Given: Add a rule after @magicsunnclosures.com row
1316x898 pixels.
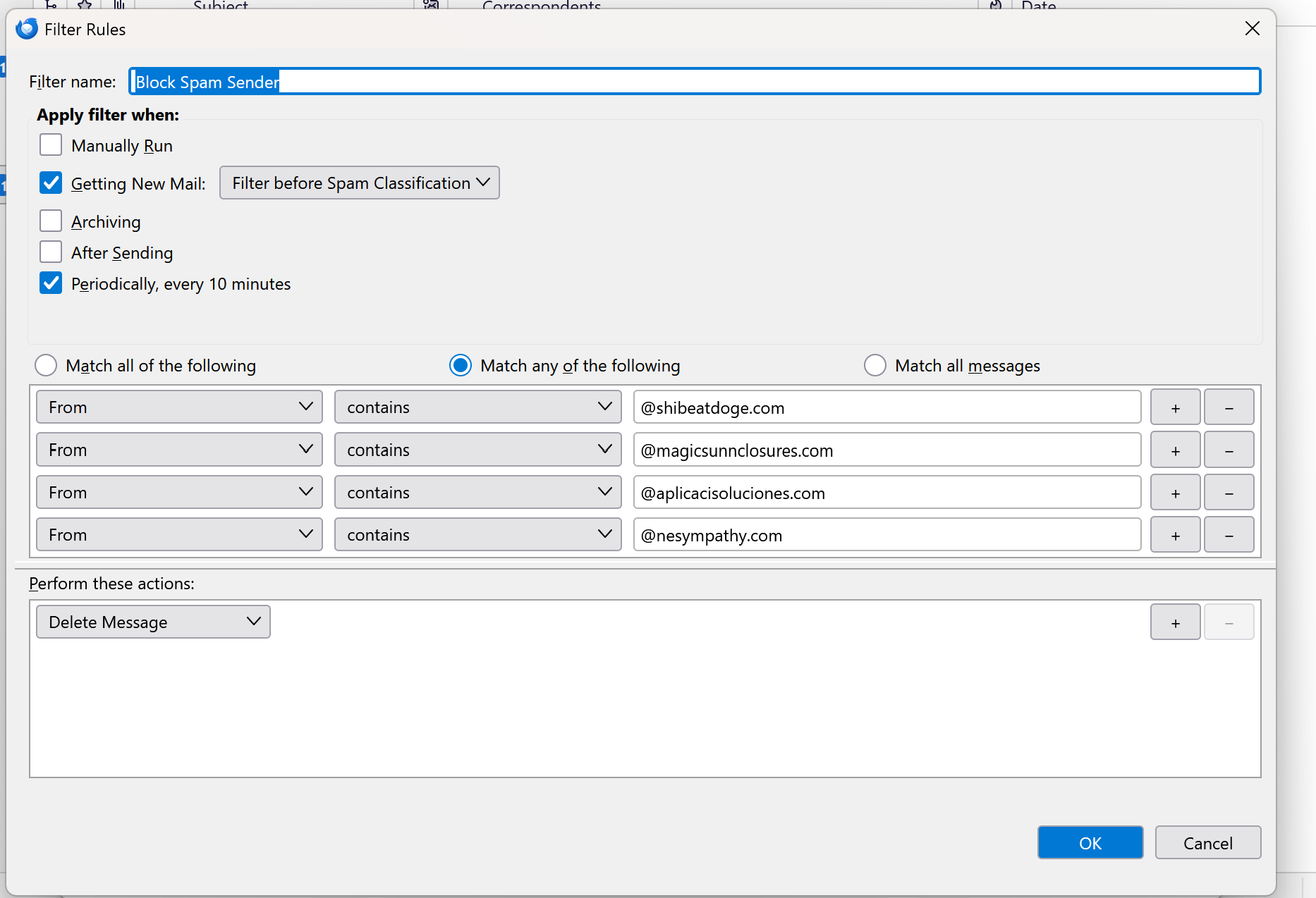Looking at the screenshot, I should (1175, 450).
